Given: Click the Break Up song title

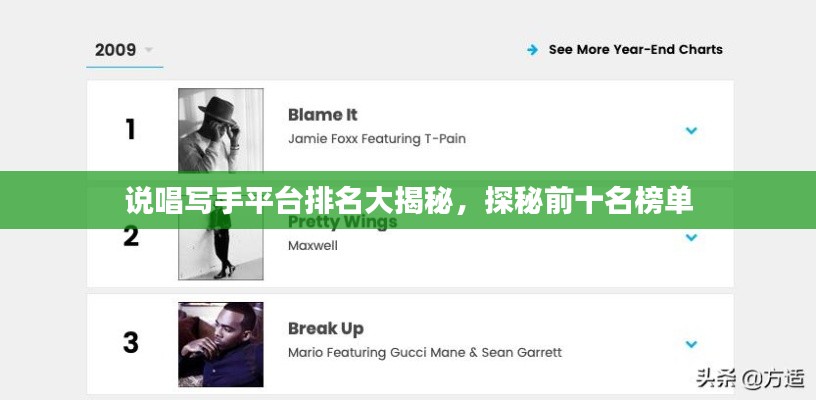Looking at the screenshot, I should pyautogui.click(x=325, y=329).
